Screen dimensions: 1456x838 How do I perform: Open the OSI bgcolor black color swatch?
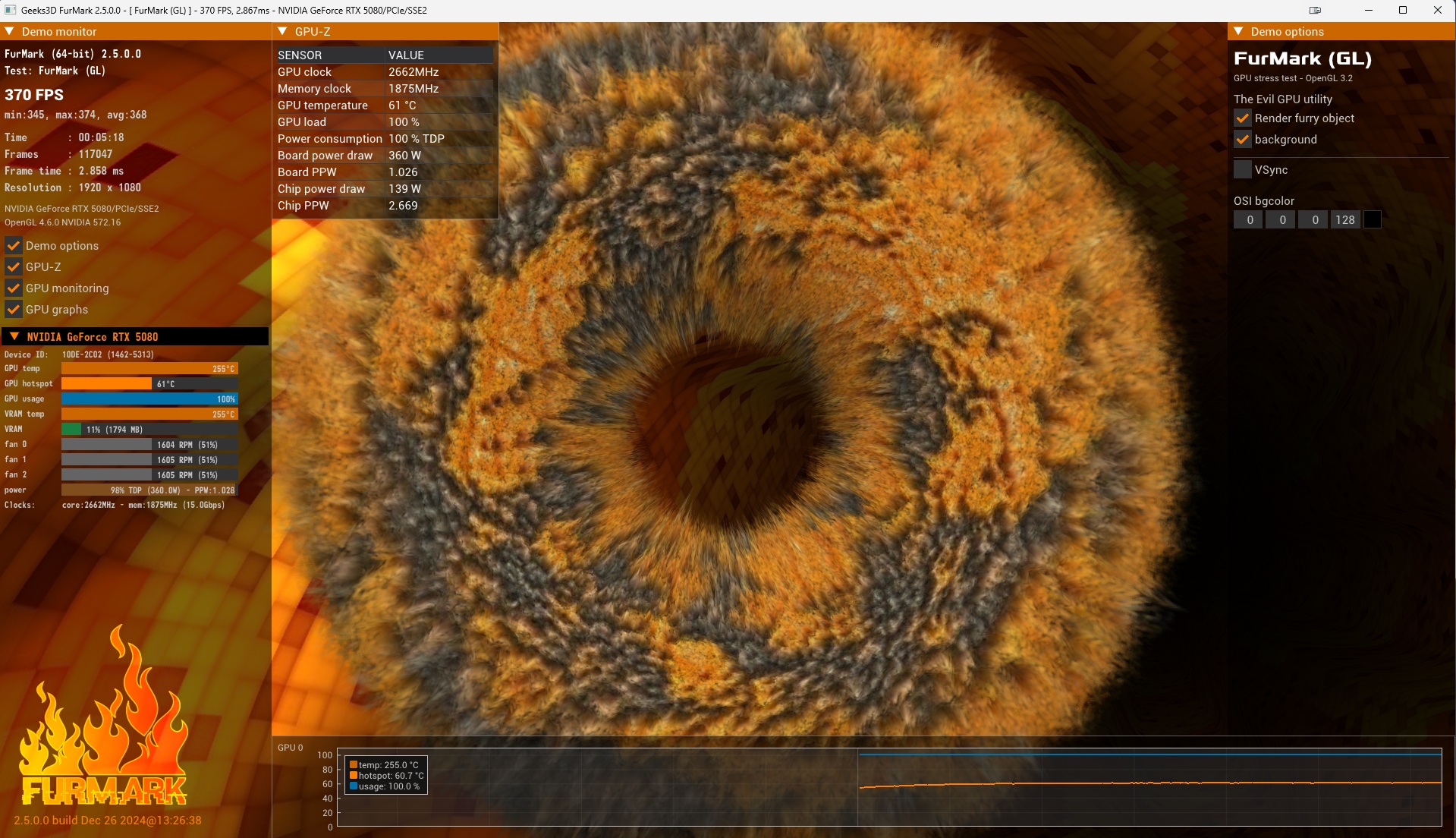[x=1372, y=219]
